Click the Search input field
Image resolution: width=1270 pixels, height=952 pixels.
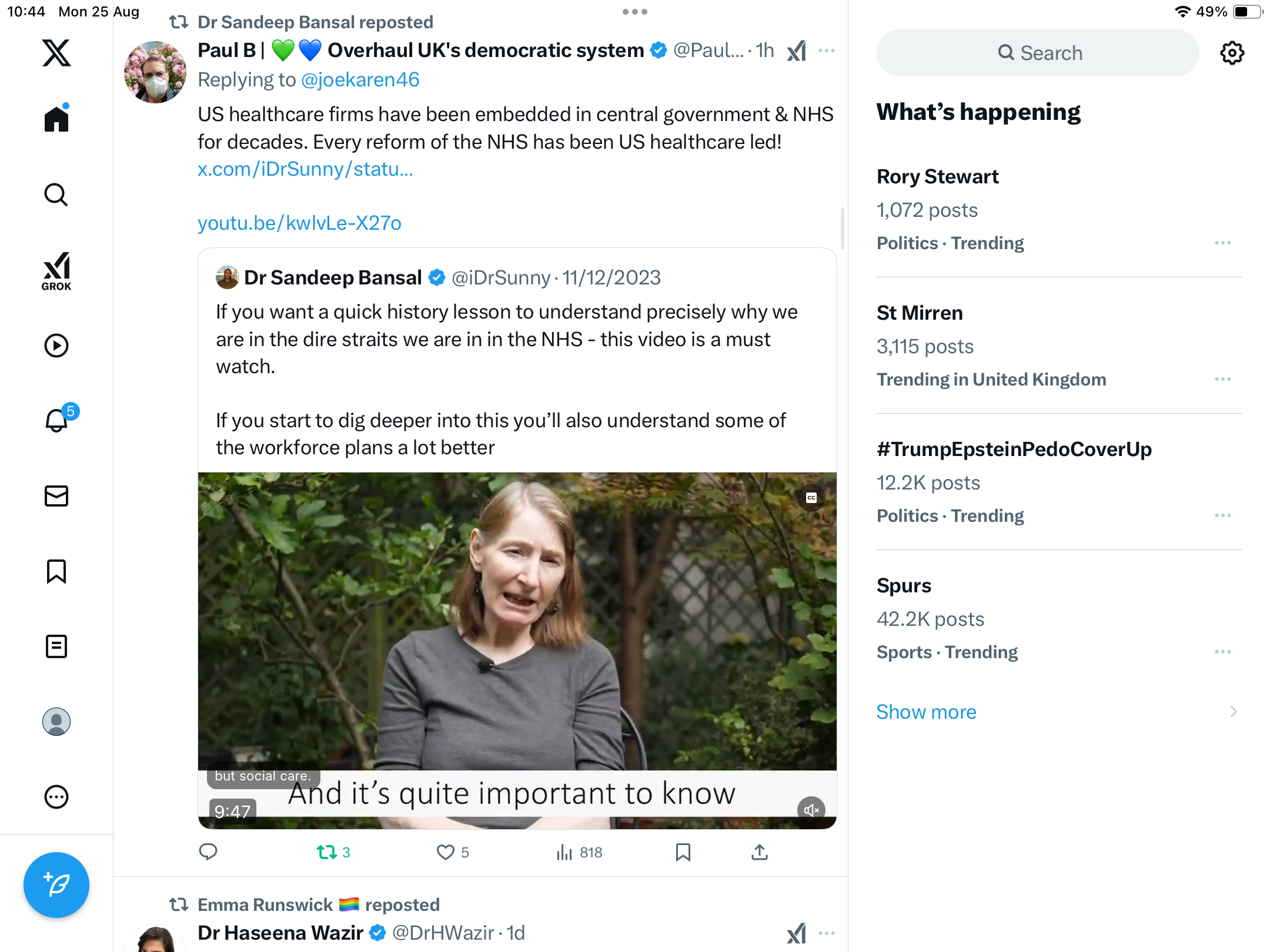[1038, 53]
